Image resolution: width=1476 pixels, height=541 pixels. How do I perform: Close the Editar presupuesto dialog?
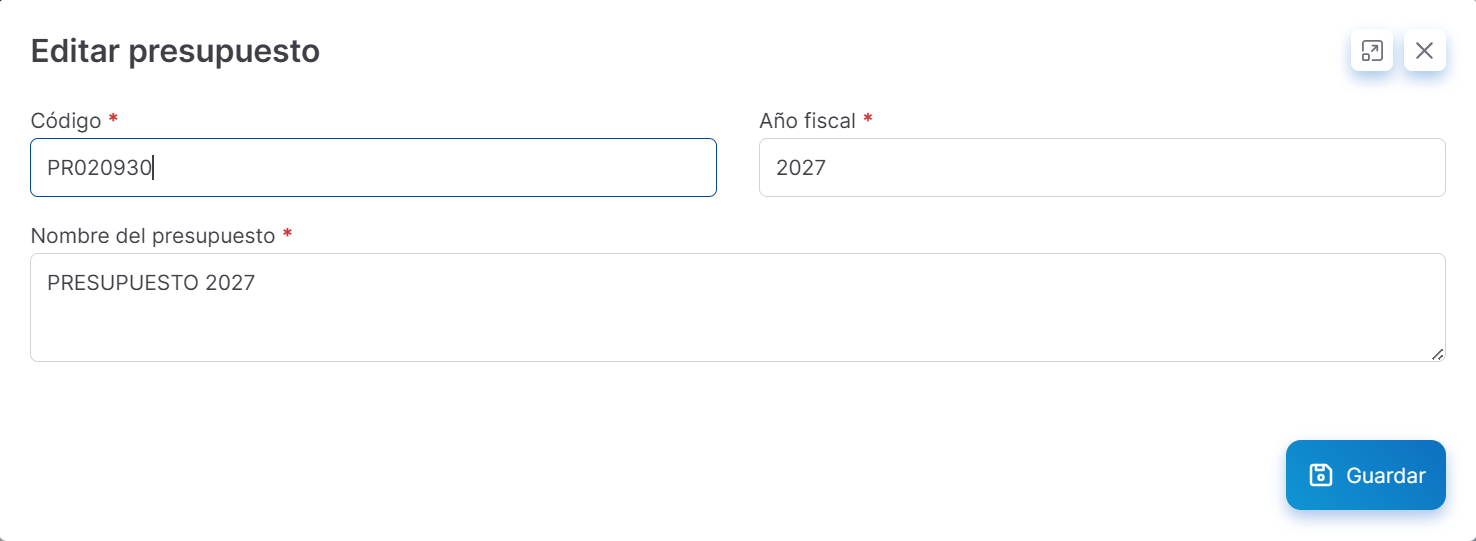click(x=1424, y=50)
